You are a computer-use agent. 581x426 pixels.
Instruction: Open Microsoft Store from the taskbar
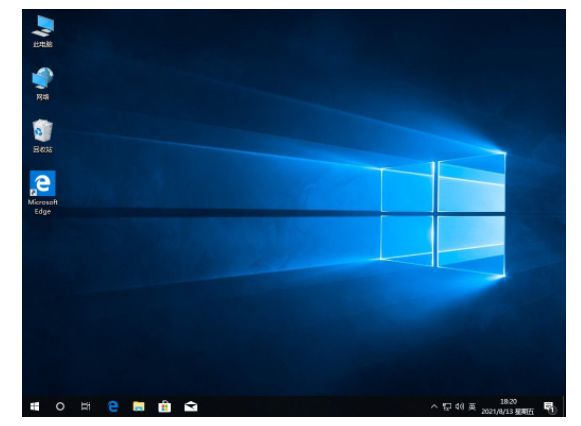click(x=165, y=406)
